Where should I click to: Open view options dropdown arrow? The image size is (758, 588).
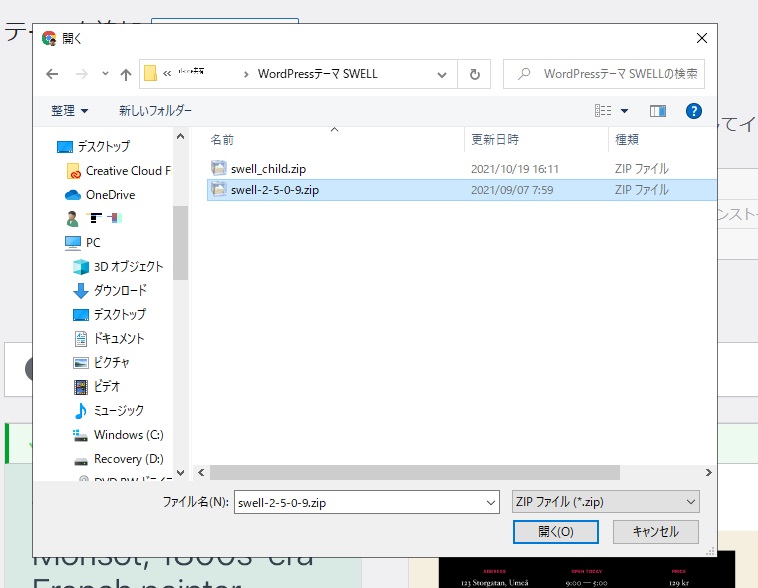click(x=624, y=111)
